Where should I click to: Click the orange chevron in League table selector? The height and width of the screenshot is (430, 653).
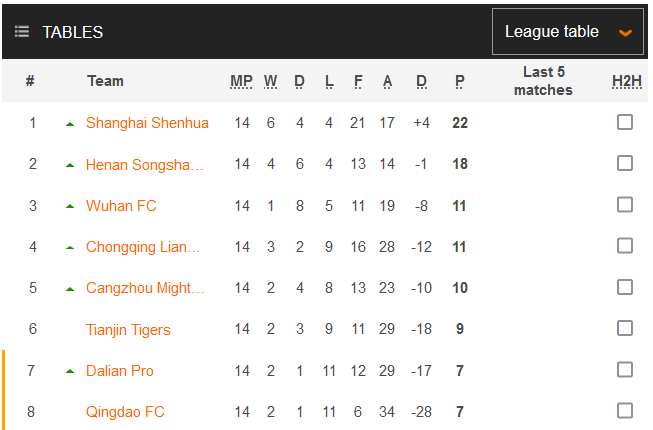(x=626, y=33)
